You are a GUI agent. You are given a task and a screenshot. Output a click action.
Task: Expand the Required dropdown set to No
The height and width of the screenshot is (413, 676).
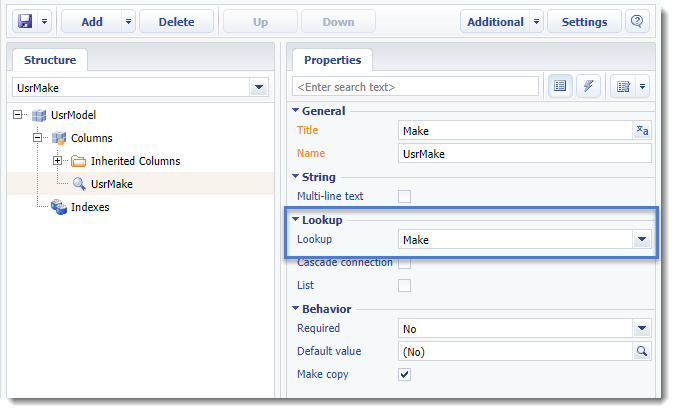[642, 329]
